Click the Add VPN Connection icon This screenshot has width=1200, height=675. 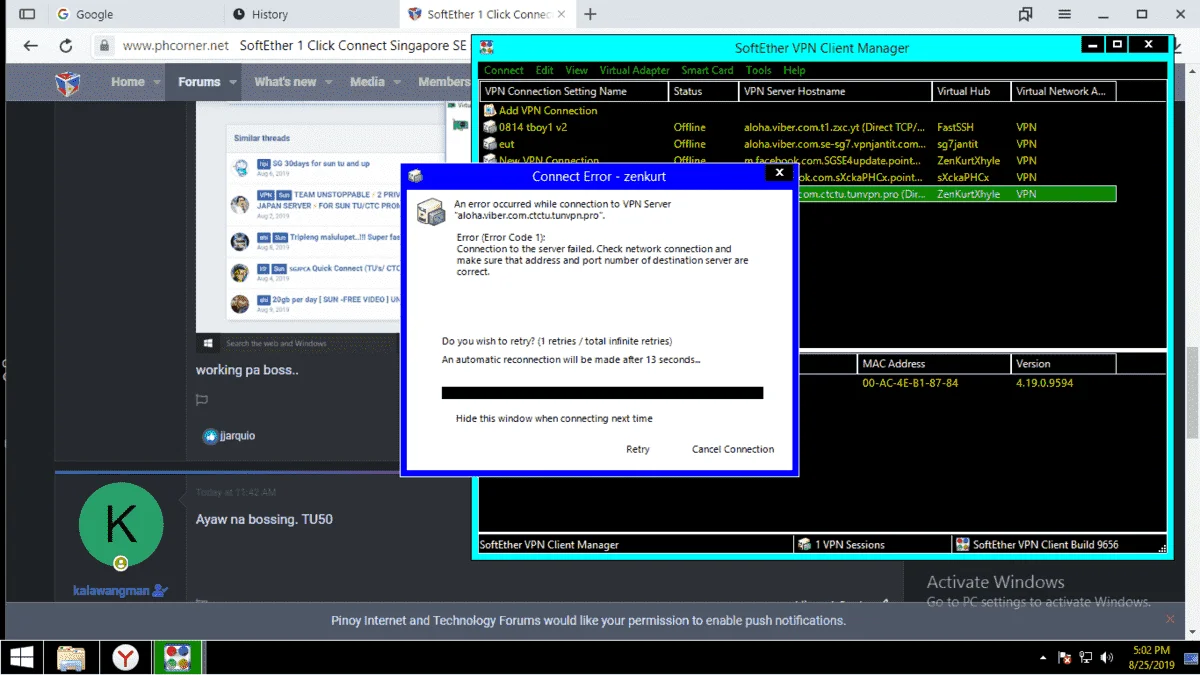(x=489, y=110)
